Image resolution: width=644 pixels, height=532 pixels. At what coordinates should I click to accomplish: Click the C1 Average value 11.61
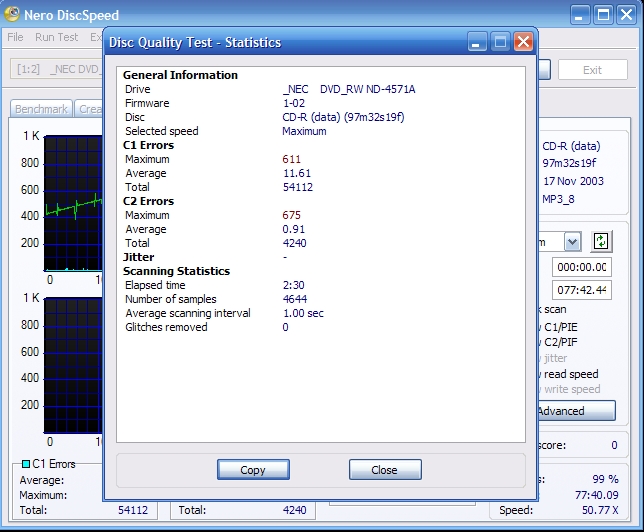(x=297, y=173)
